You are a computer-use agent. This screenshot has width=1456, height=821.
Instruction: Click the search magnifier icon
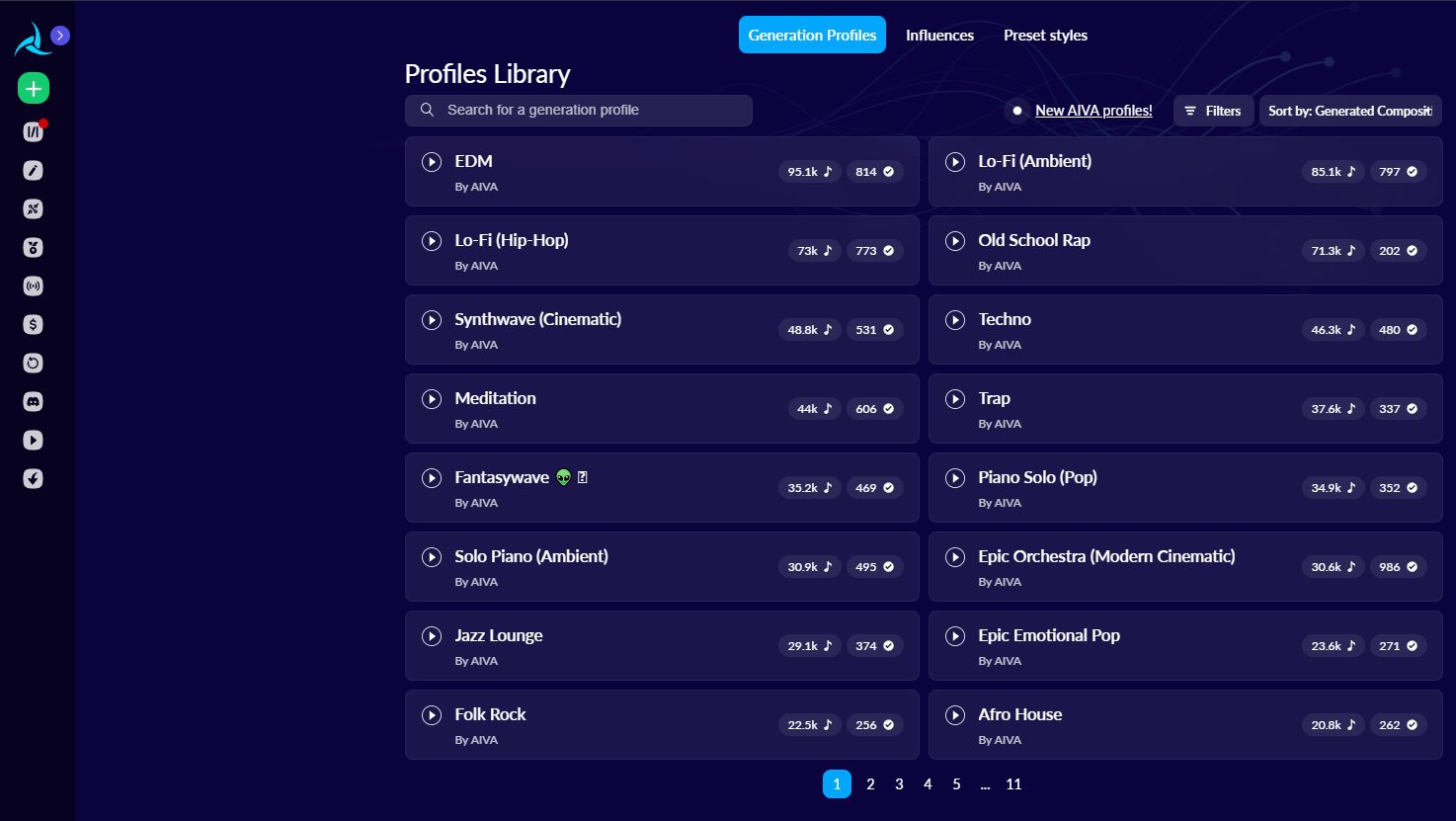[x=427, y=111]
